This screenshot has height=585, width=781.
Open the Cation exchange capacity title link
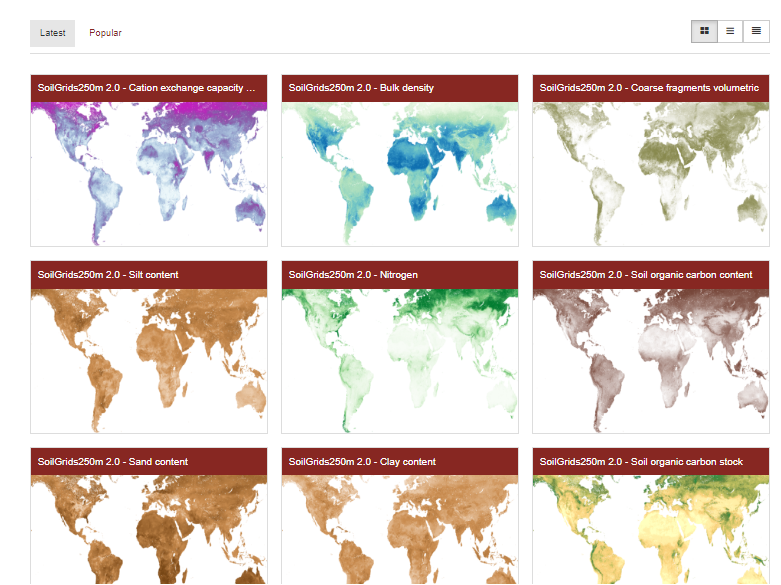click(x=146, y=88)
